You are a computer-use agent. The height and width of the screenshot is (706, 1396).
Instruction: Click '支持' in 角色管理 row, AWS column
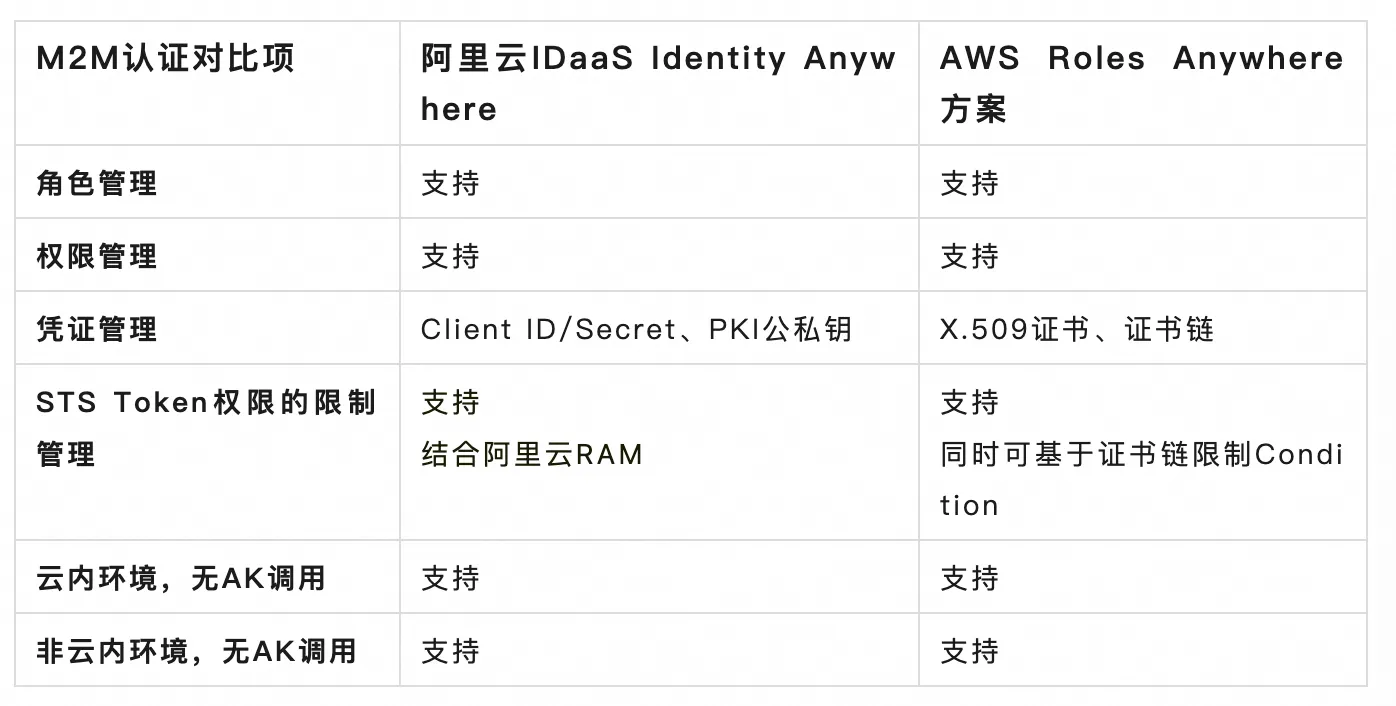point(969,183)
